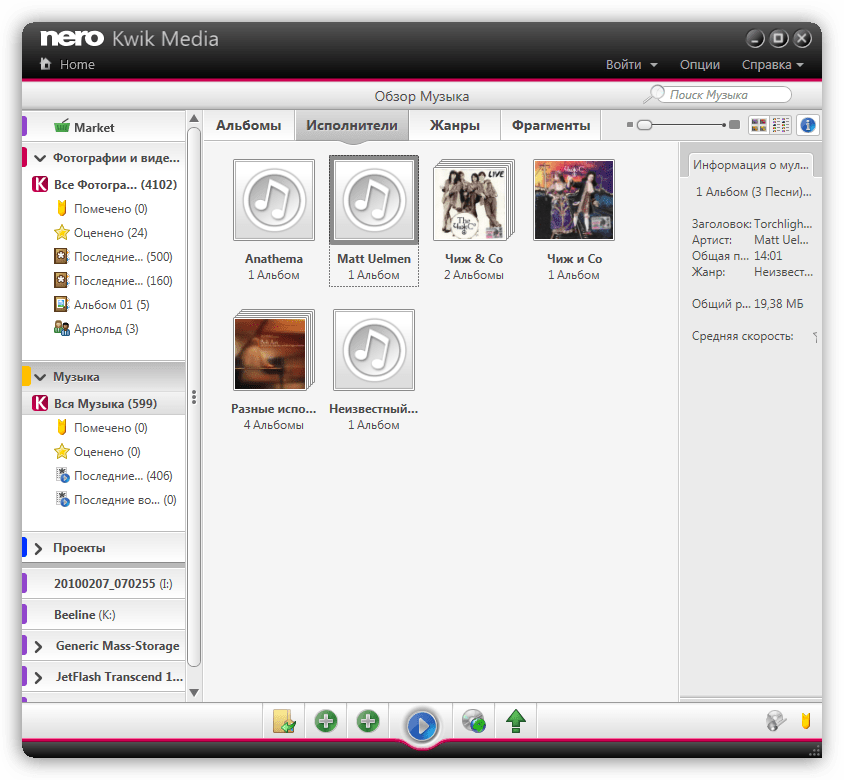Open the Альбомы tab
844x780 pixels.
(x=249, y=125)
